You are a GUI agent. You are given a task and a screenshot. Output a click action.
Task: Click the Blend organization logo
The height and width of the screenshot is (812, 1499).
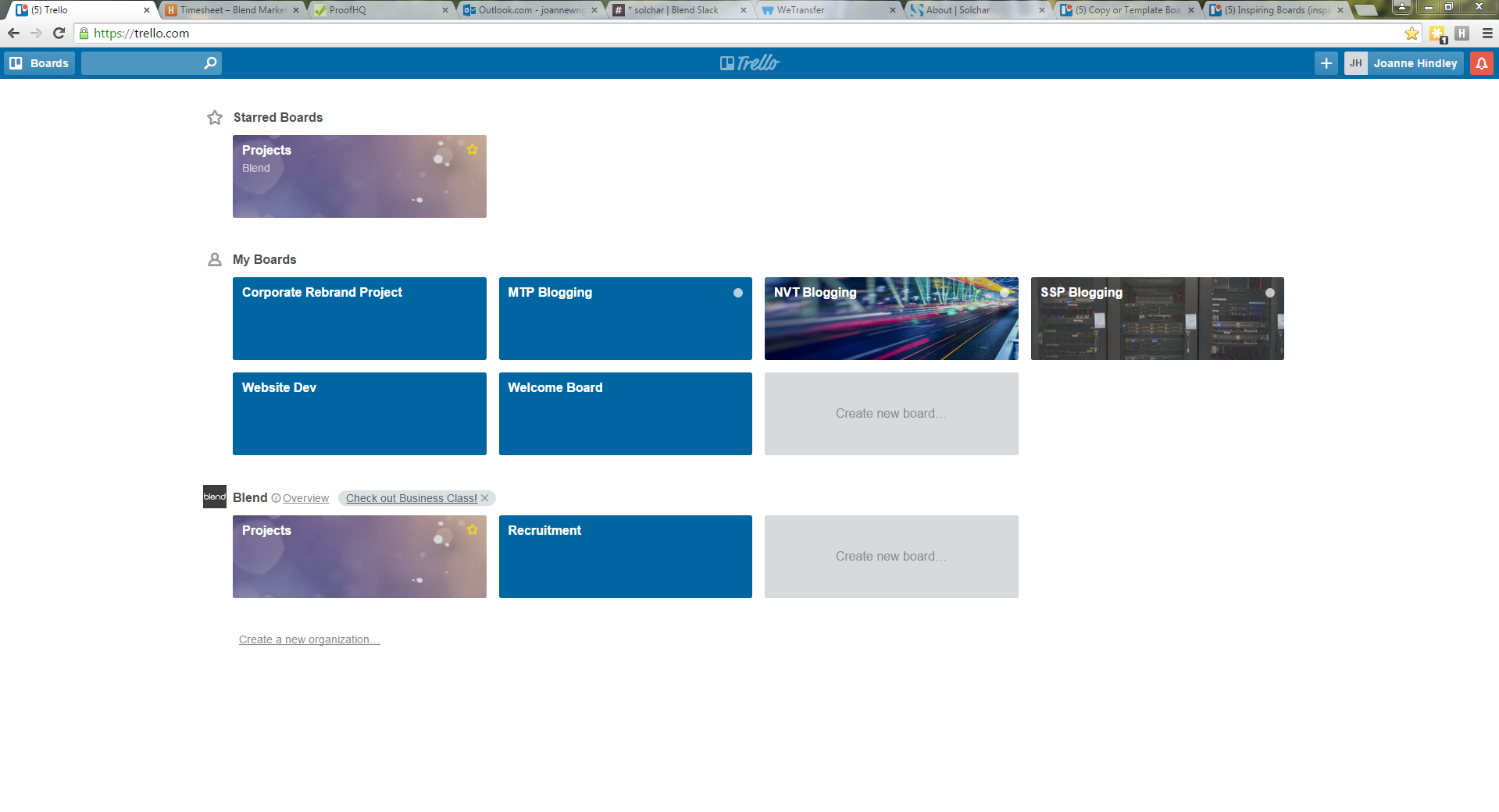click(215, 497)
